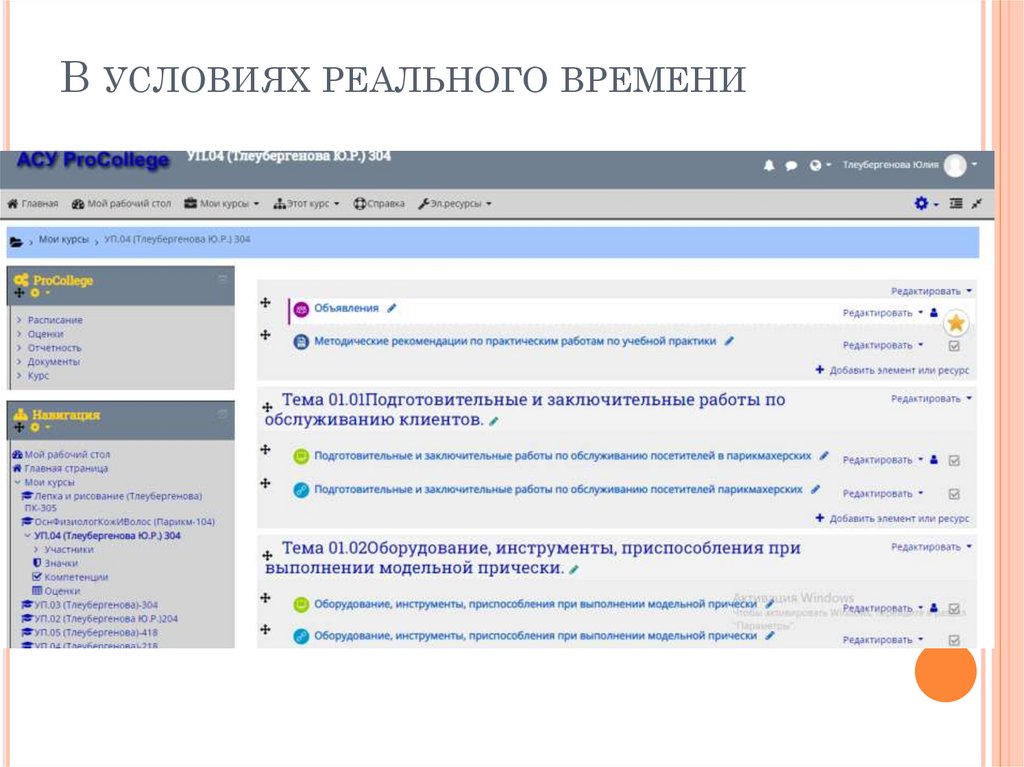Open the Мои курсы menu
Screen dimensions: 1024x767
tap(221, 204)
